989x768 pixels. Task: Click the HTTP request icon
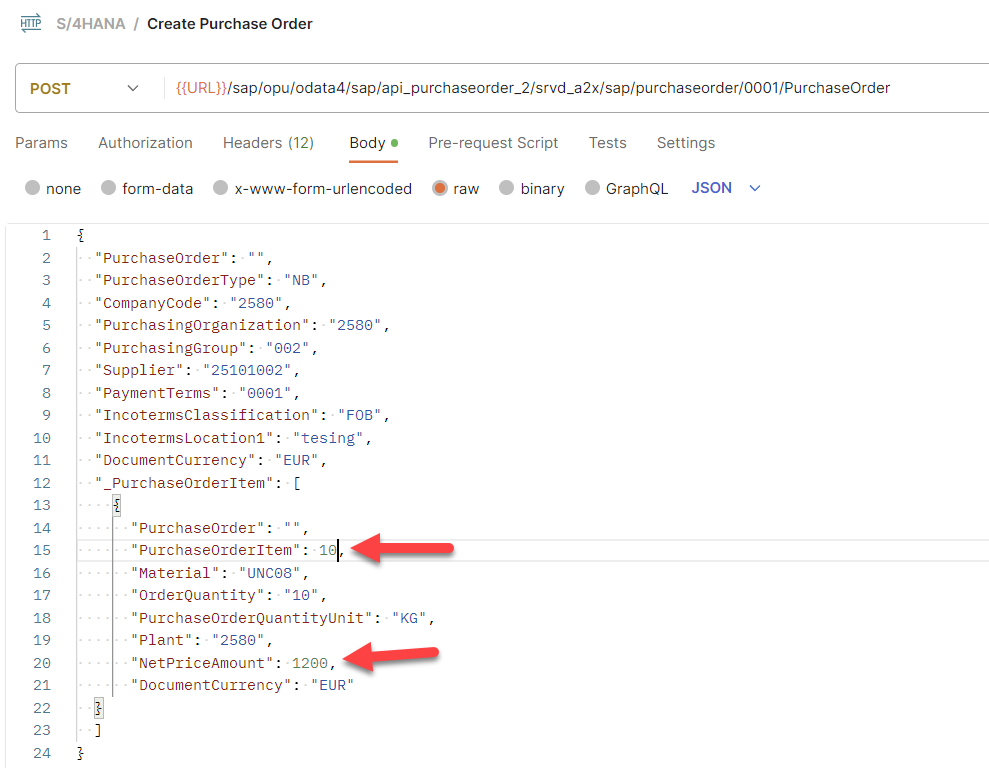(30, 23)
